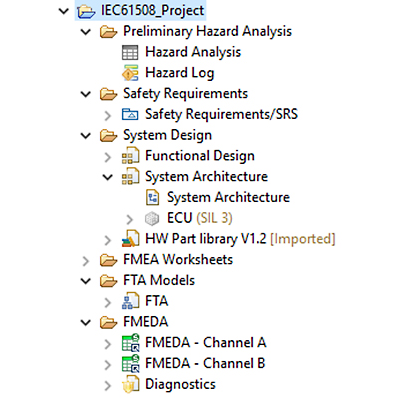The image size is (400, 398).
Task: Collapse the FMEDA folder
Action: (86, 323)
